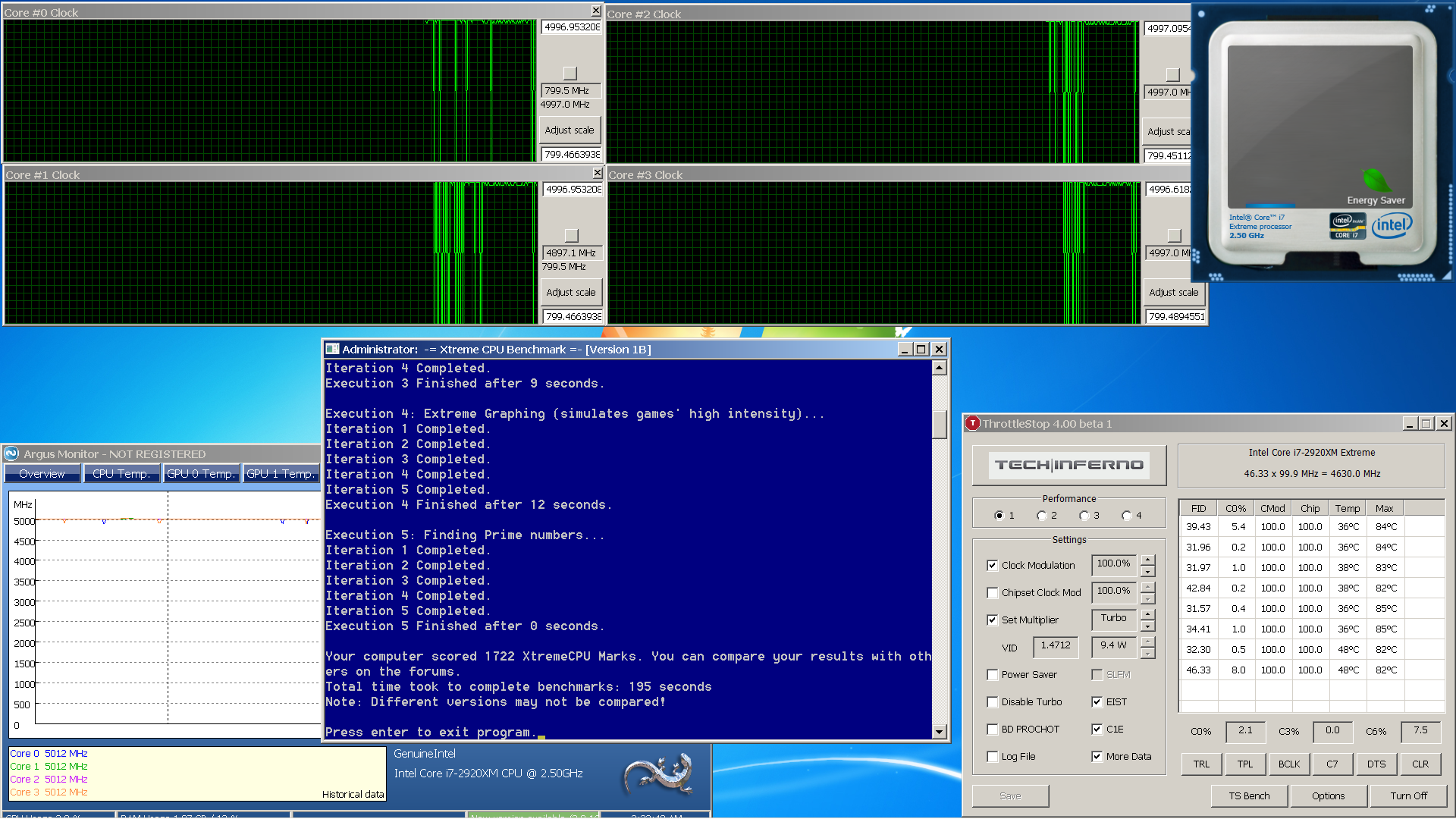Image resolution: width=1456 pixels, height=819 pixels.
Task: Click the TechInferno logo in ThrottleStop
Action: pos(1069,465)
